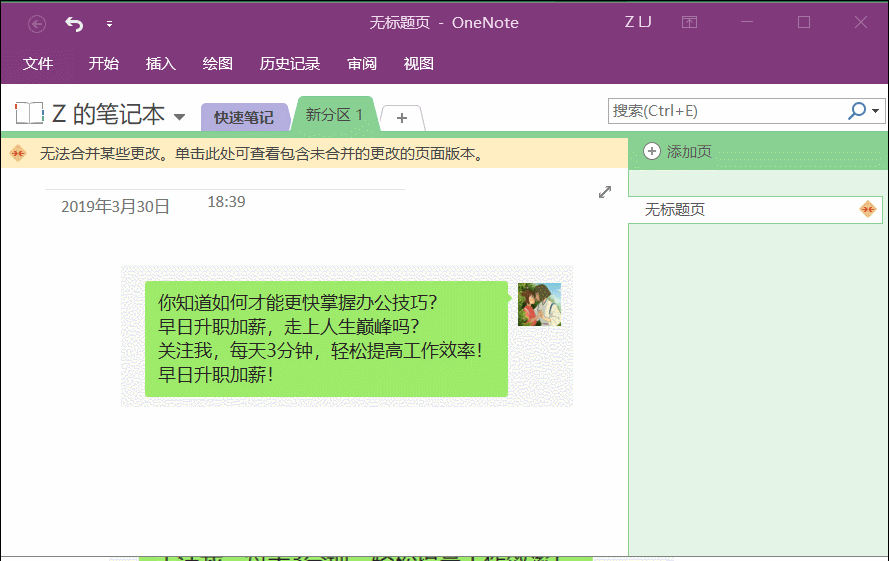Create a new section with plus tab
The width and height of the screenshot is (889, 561).
402,118
